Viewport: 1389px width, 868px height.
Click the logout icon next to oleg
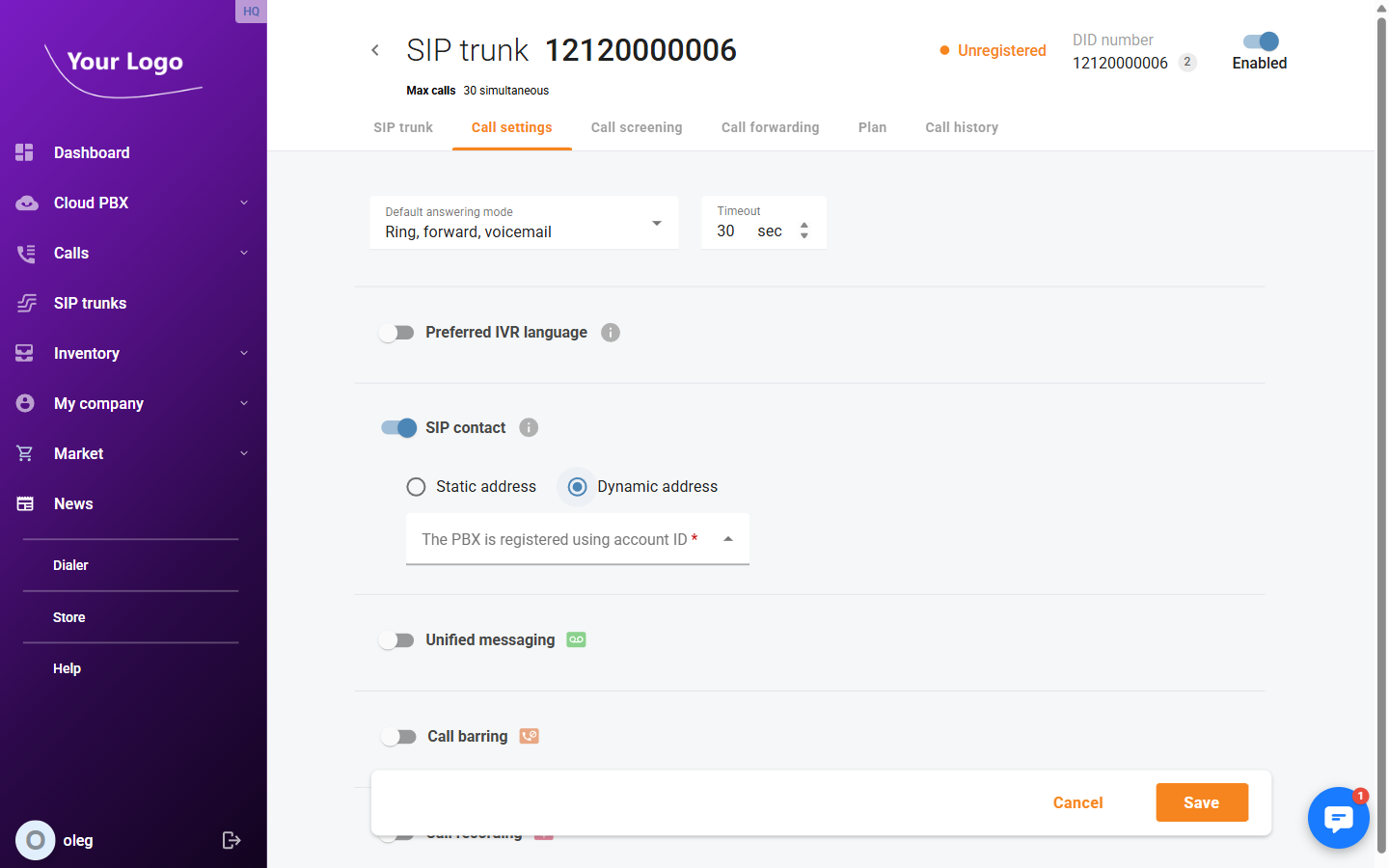231,840
